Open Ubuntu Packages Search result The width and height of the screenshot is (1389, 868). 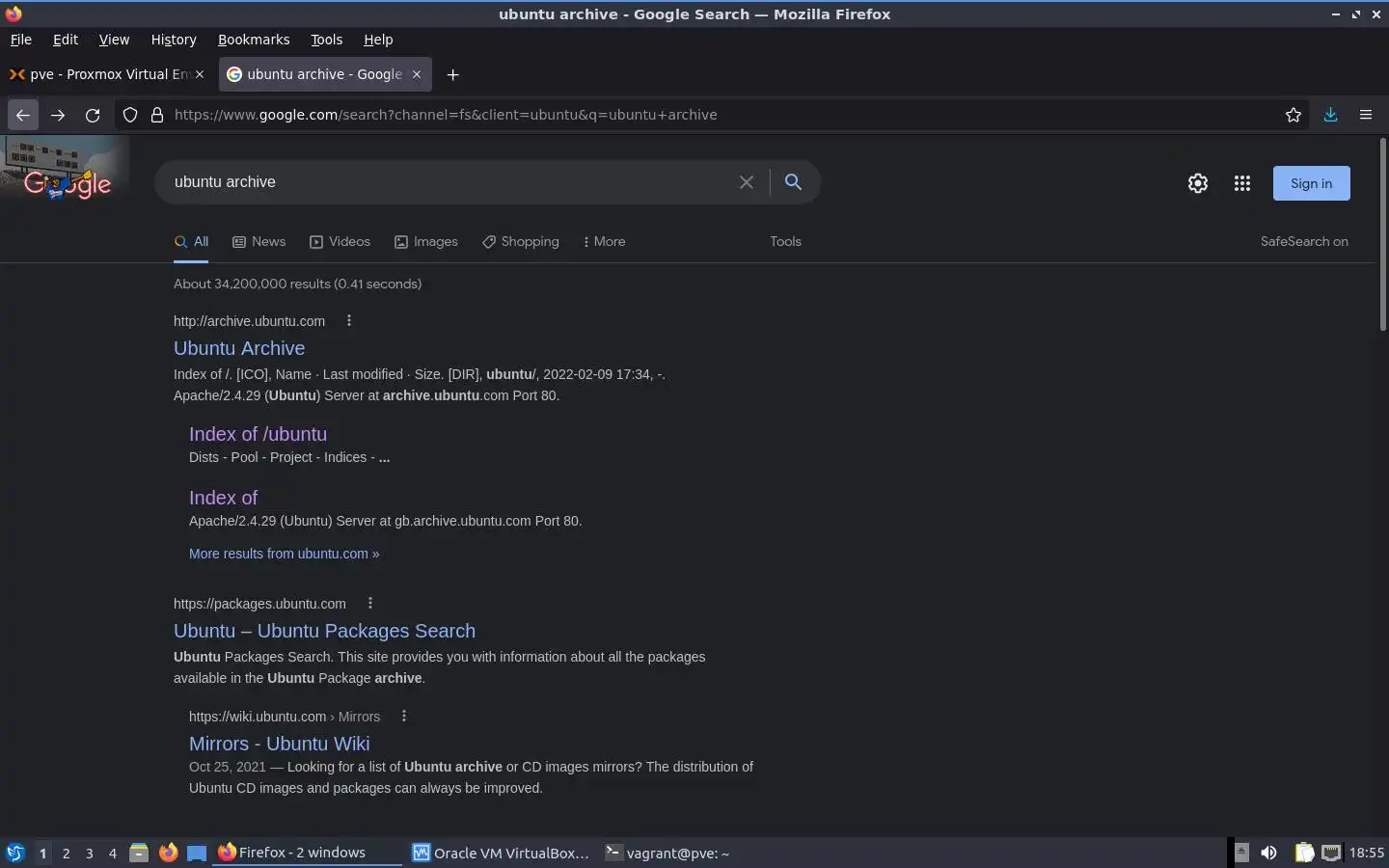tap(324, 631)
